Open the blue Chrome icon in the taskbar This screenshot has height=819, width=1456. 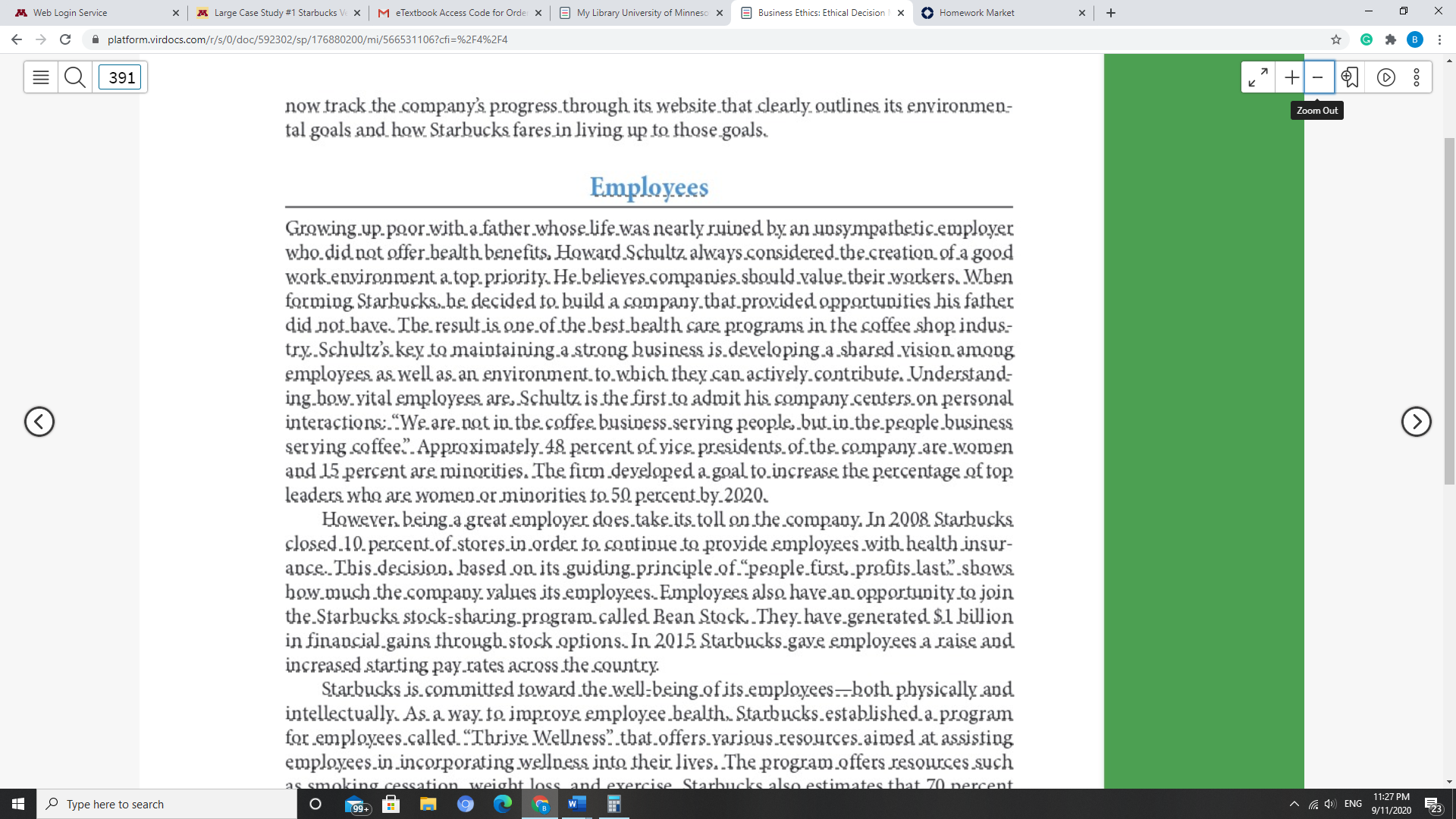466,804
